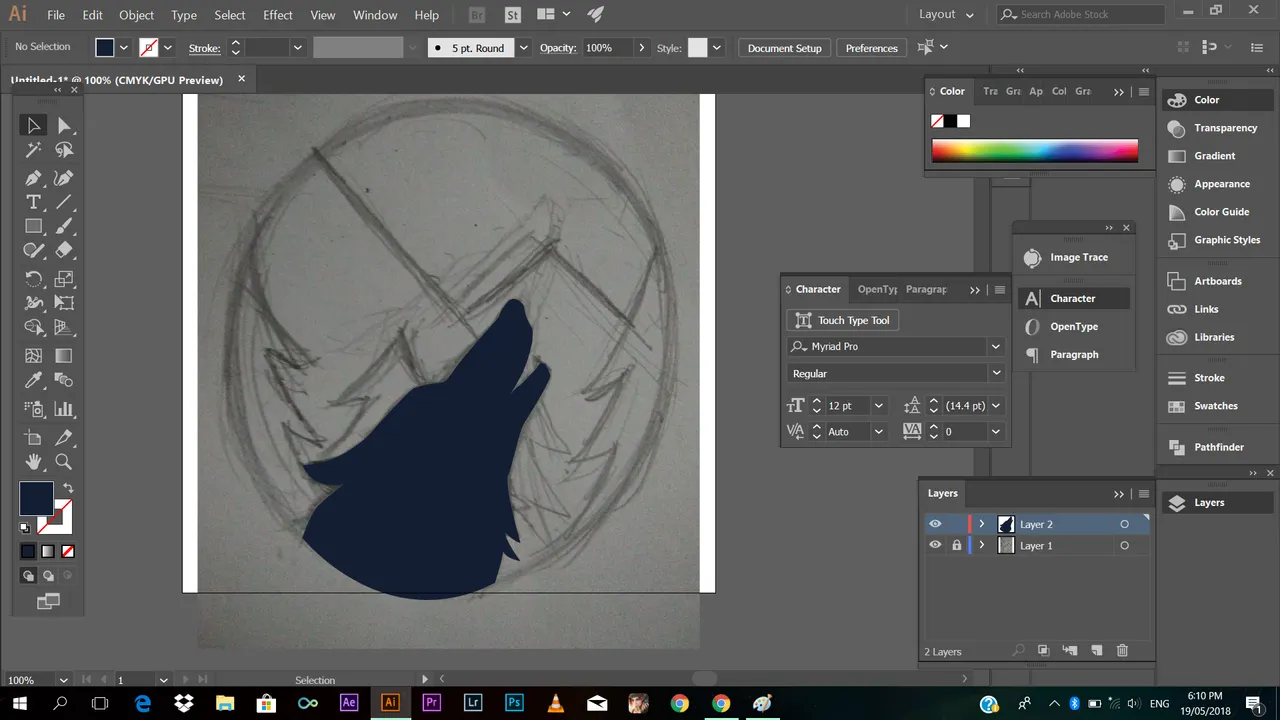Viewport: 1280px width, 720px height.
Task: Select the Pen tool
Action: [x=33, y=178]
